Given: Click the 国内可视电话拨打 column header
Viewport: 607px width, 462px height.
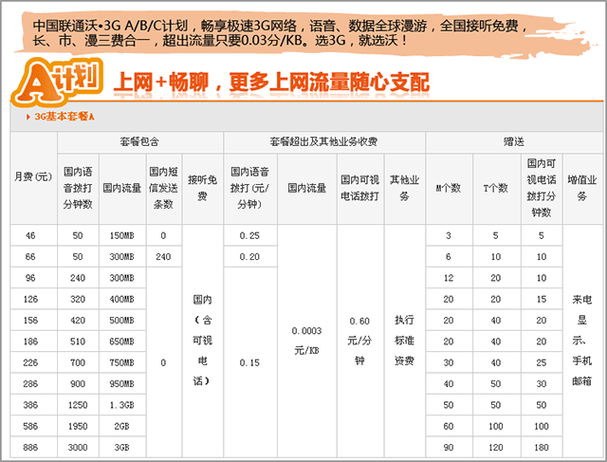Looking at the screenshot, I should 360,189.
